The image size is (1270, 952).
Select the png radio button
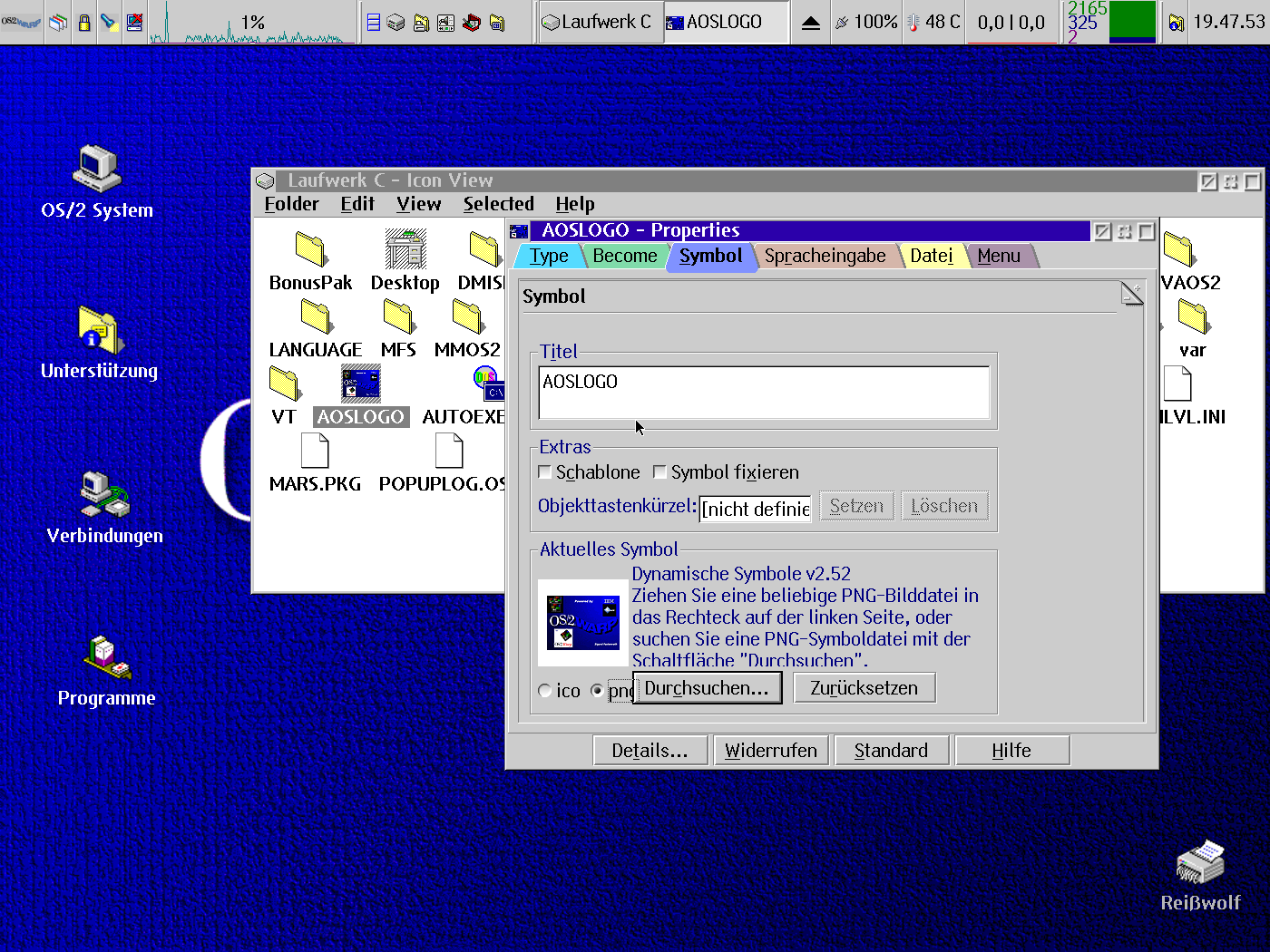(x=597, y=691)
